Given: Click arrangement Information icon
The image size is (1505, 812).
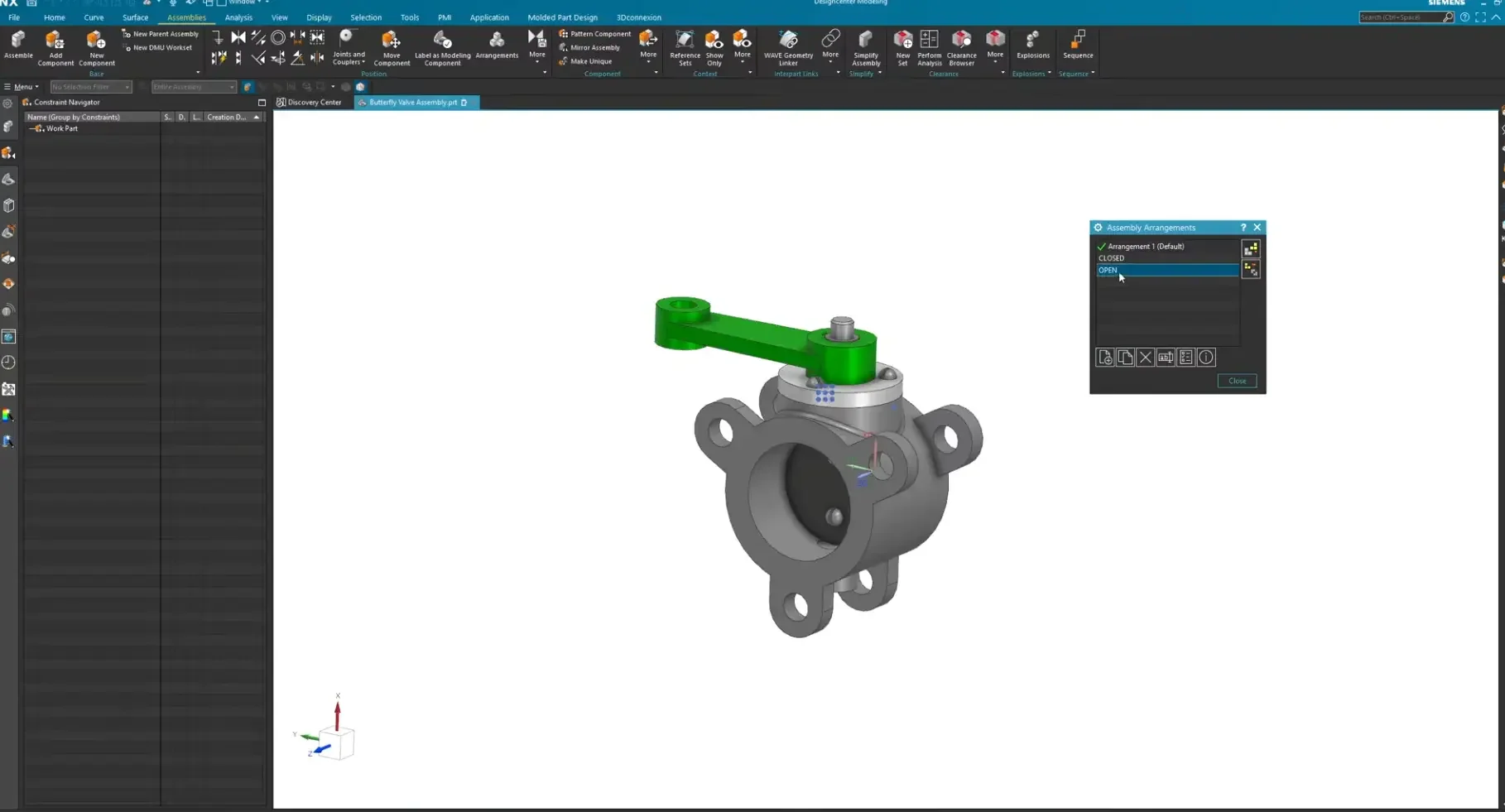Looking at the screenshot, I should pyautogui.click(x=1206, y=358).
